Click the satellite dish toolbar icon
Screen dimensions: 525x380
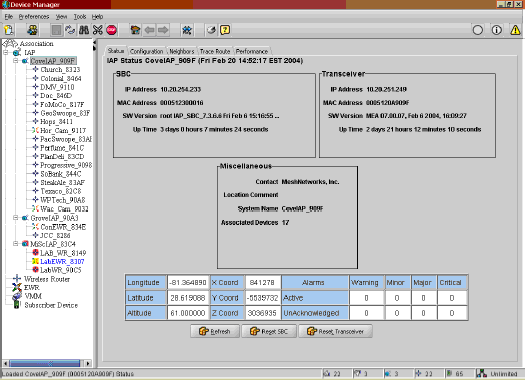coord(211,30)
